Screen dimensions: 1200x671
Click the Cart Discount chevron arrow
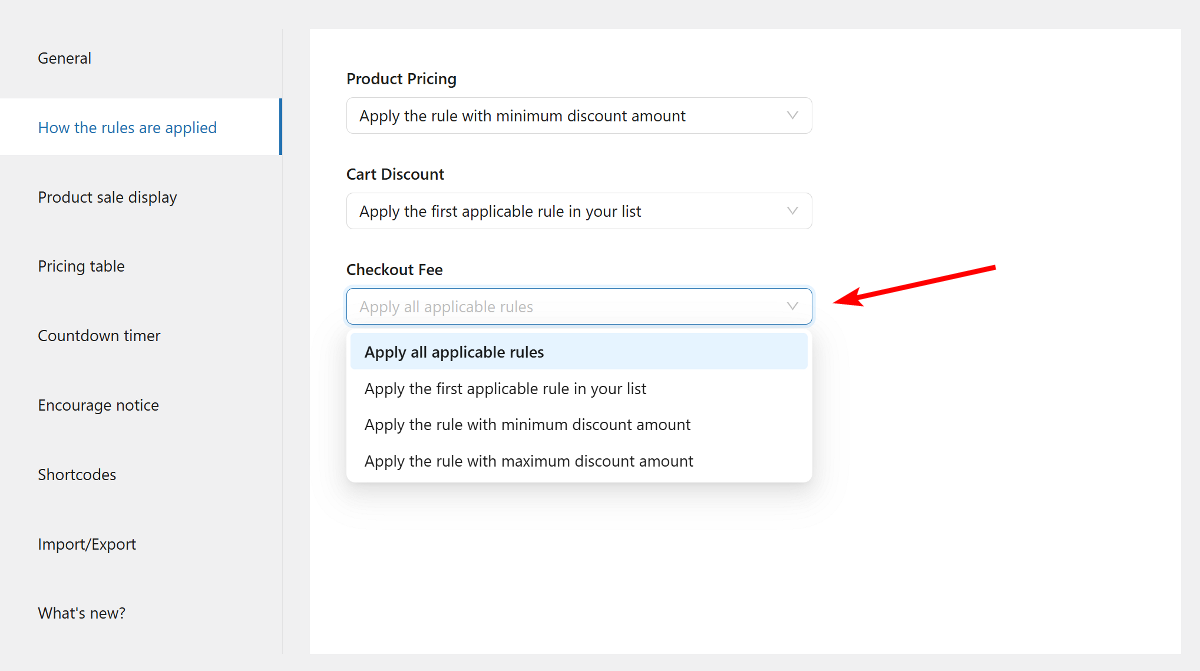(x=792, y=211)
